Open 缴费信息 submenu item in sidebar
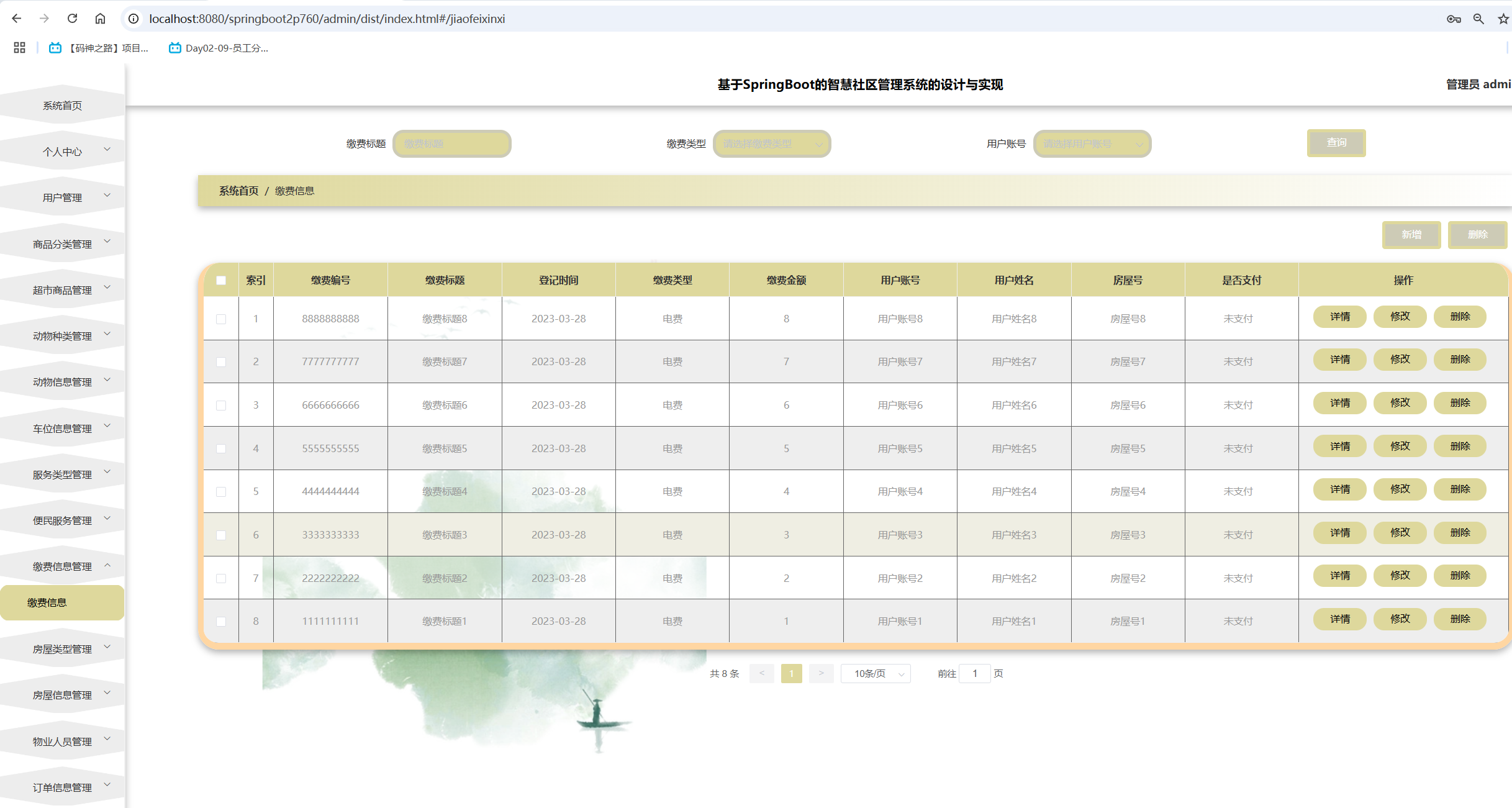The image size is (1512, 808). click(47, 602)
